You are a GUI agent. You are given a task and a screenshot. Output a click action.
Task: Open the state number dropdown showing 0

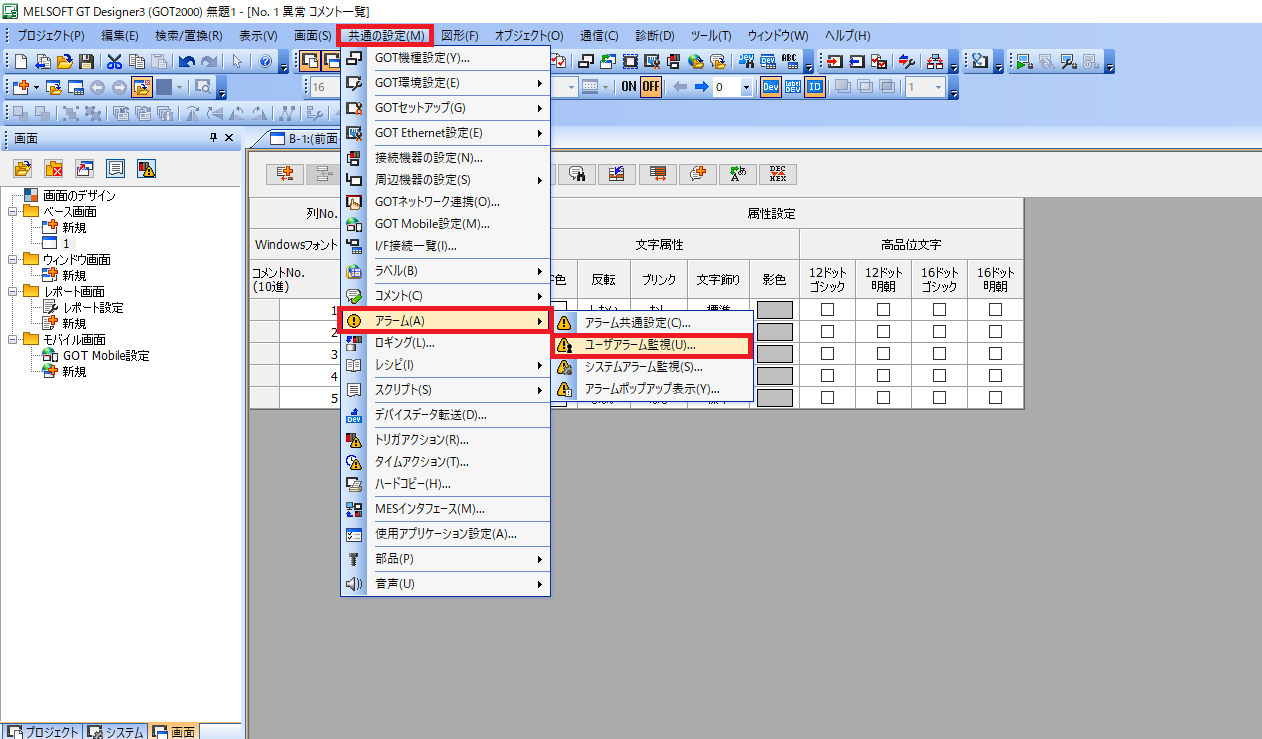(x=746, y=87)
